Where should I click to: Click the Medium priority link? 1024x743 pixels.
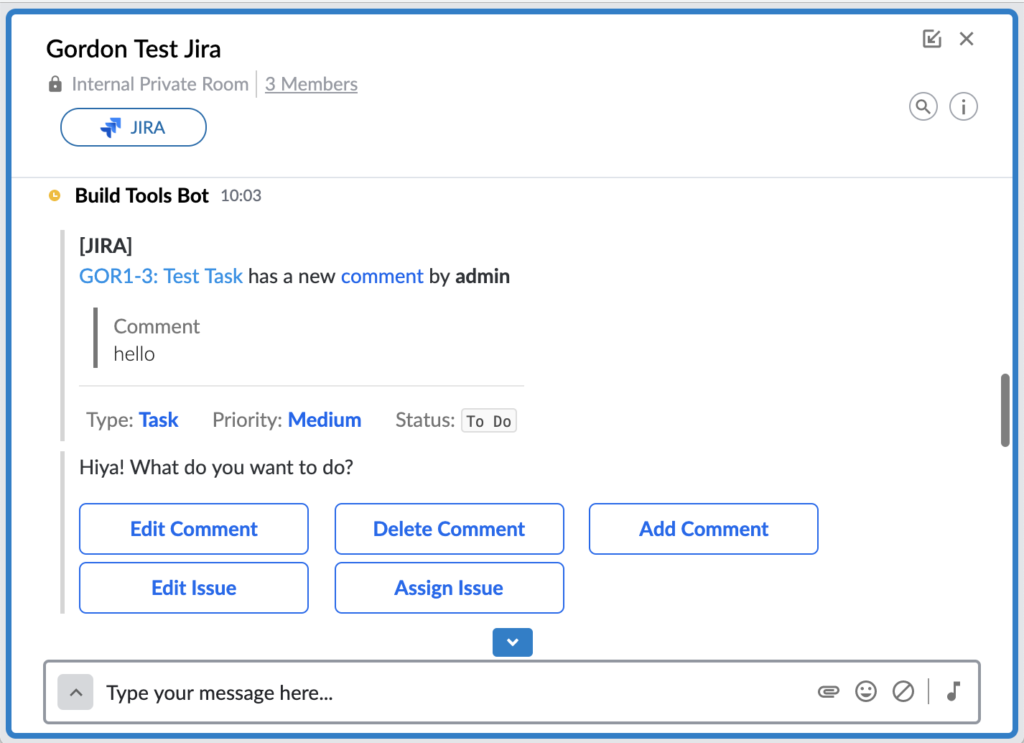[x=324, y=419]
